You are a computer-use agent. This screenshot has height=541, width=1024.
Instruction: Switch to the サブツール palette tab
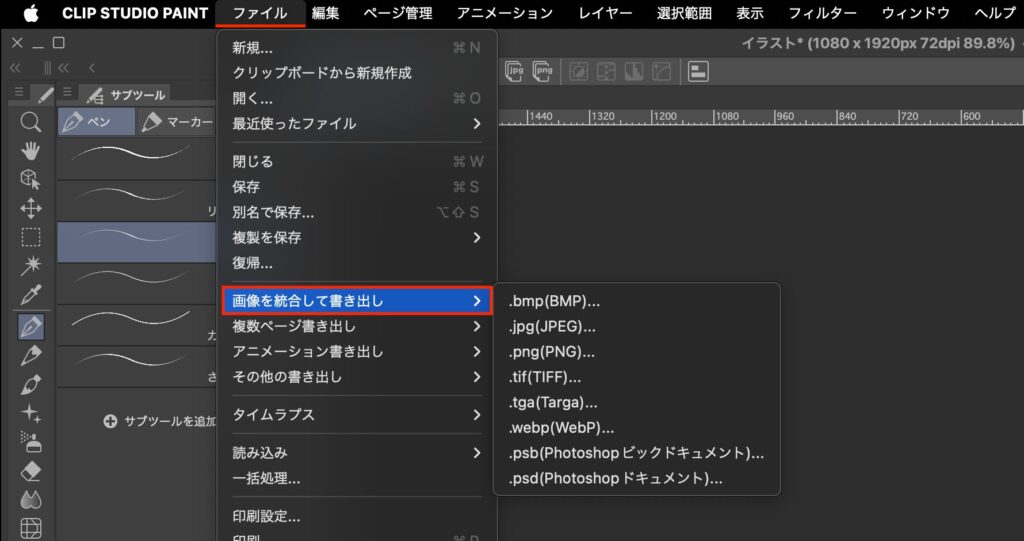[126, 95]
